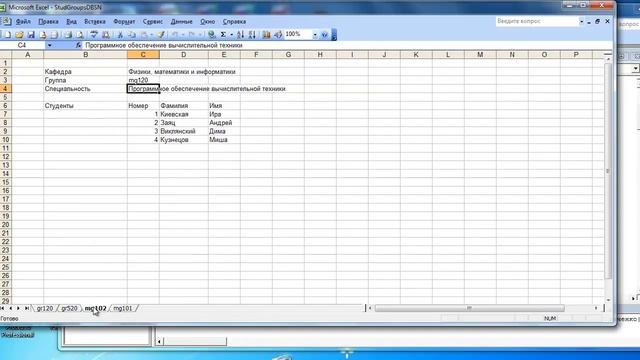Screen dimensions: 640x360
Task: Open the Окно menu
Action: coord(207,22)
